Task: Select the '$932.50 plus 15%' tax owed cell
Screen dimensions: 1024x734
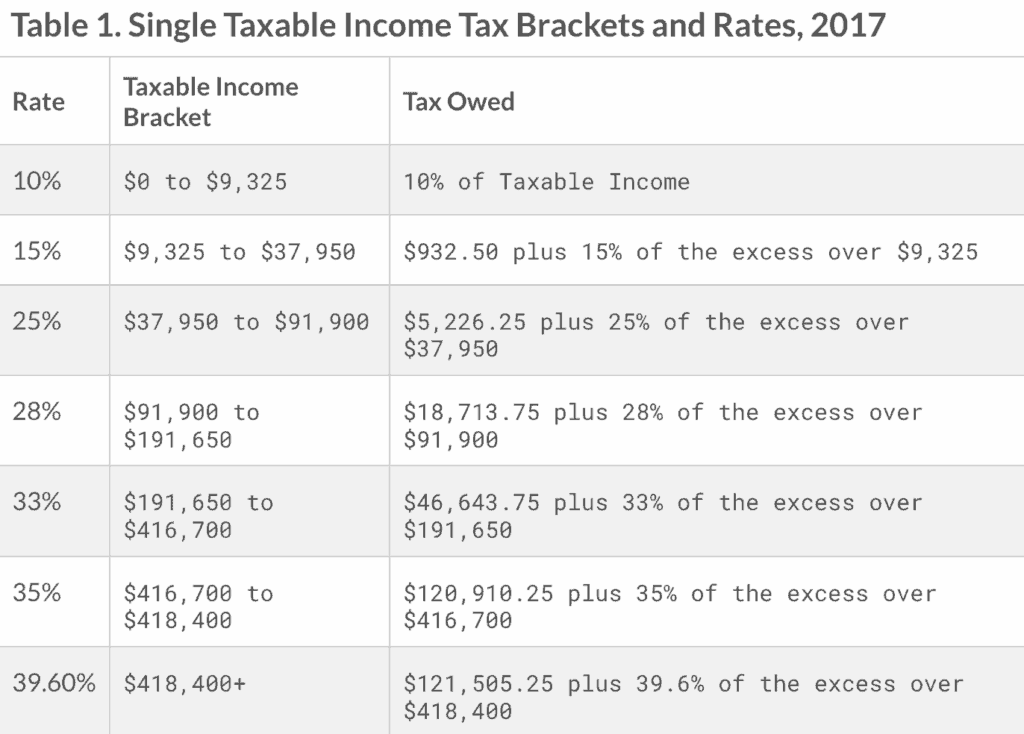Action: coord(690,252)
